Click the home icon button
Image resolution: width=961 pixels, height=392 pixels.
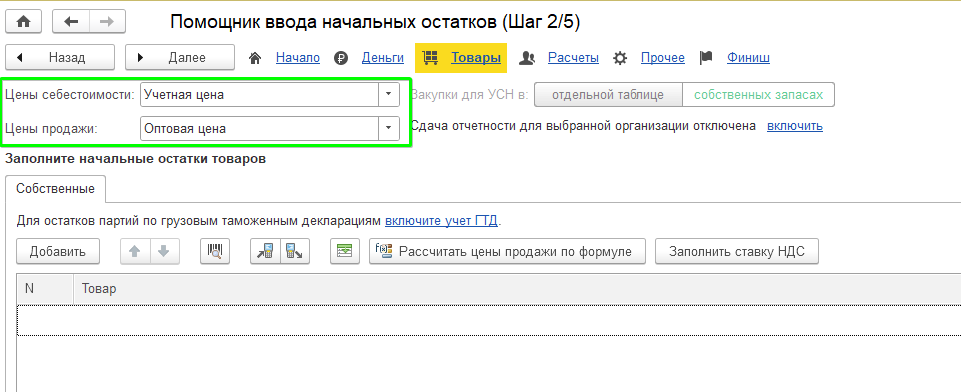pos(23,21)
